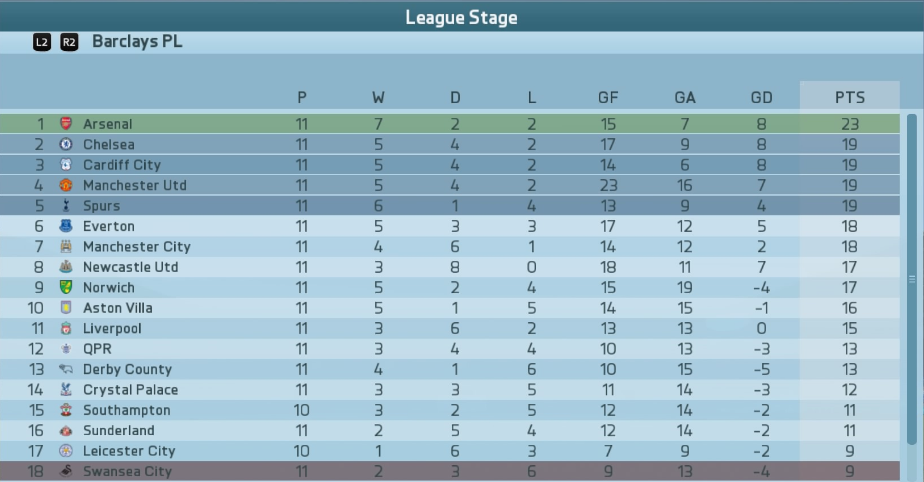Select the Newcastle Utd table row
The width and height of the screenshot is (924, 482).
(450, 267)
